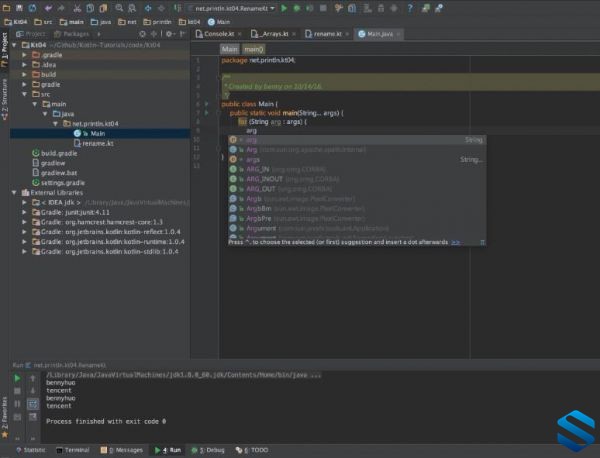Click the Kt04 breadcrumb in navigation bar
The height and width of the screenshot is (458, 600).
point(16,22)
